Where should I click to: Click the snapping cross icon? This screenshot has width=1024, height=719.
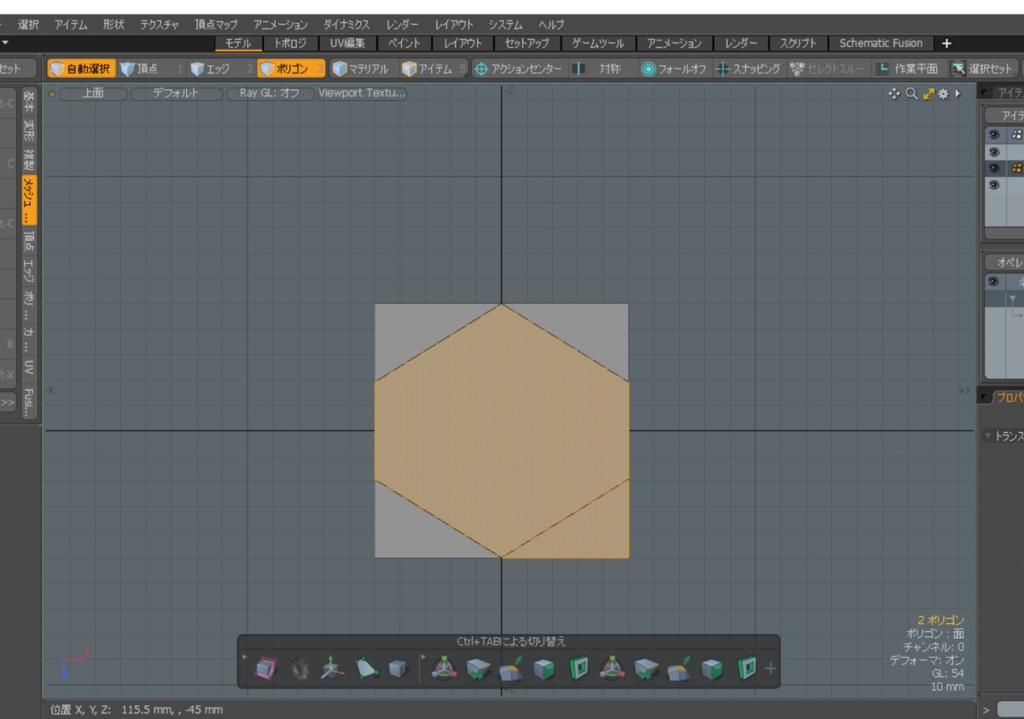[722, 69]
